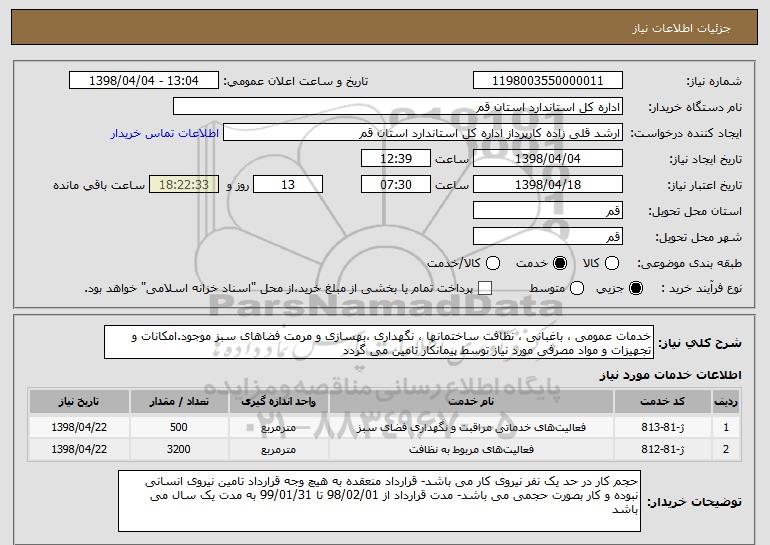Screen dimensions: 770x545
Task: Click service code ژ-81-813
Action: [x=662, y=427]
